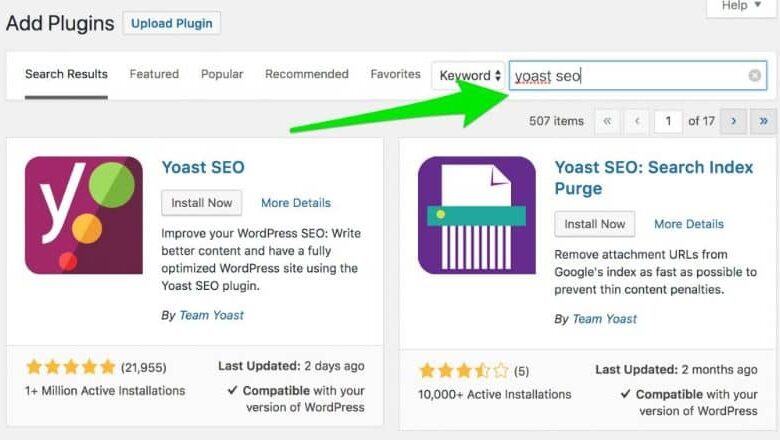The image size is (780, 440).
Task: Open the Keyword search type dropdown
Action: 469,75
